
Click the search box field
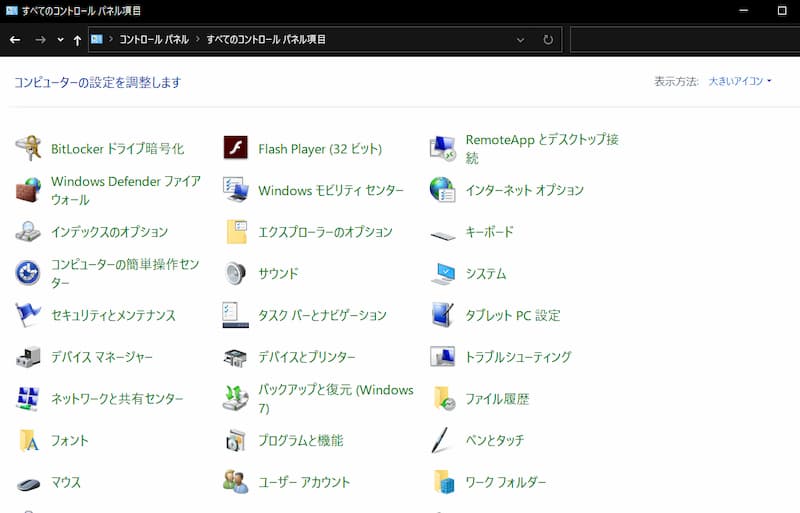[x=680, y=40]
